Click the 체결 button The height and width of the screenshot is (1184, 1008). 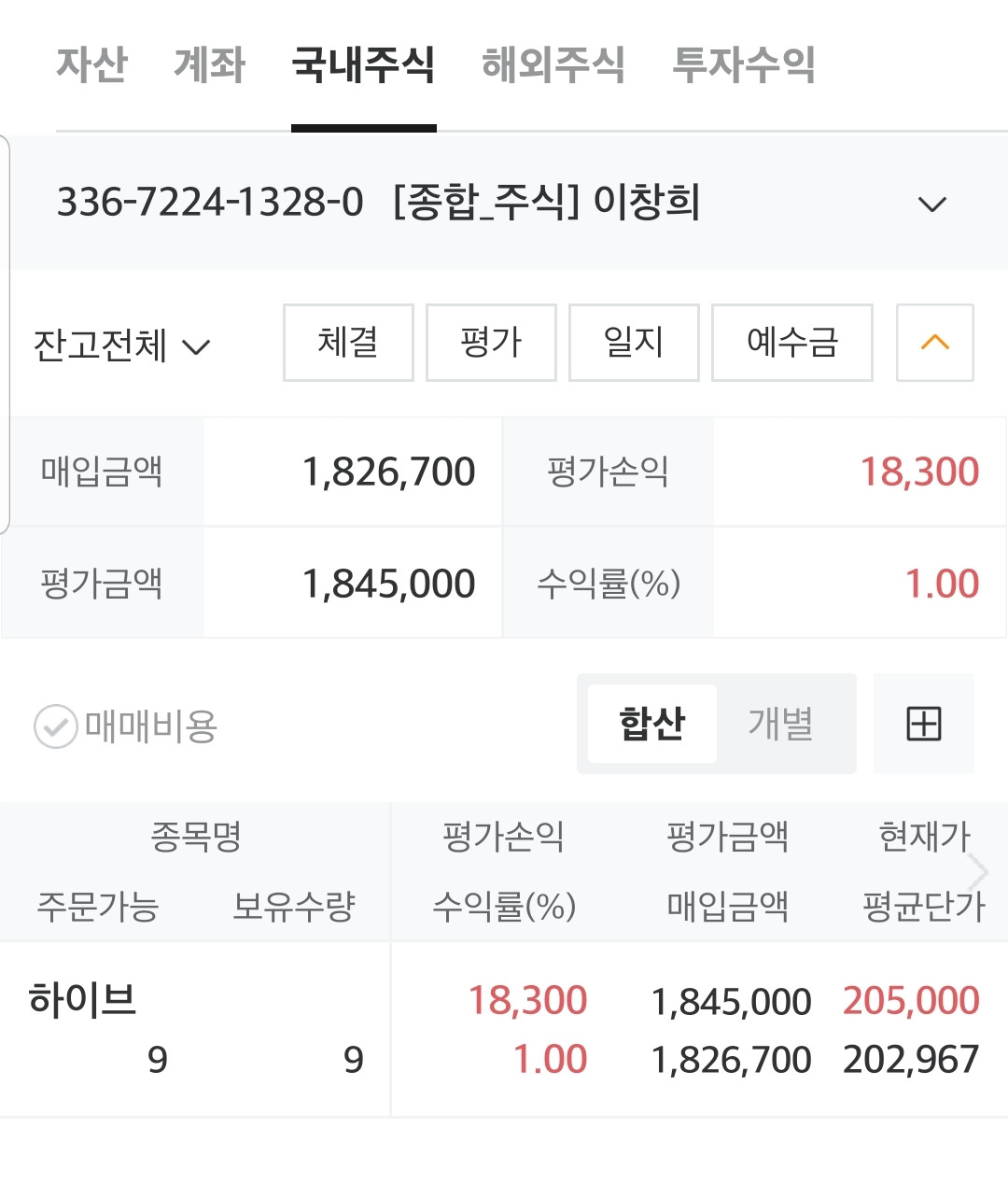point(348,343)
